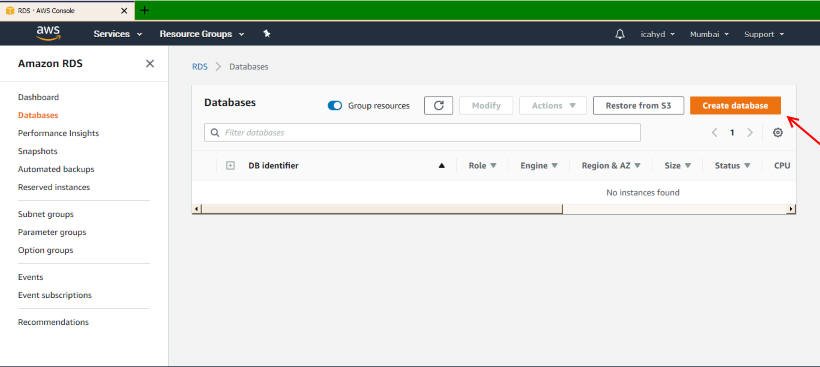Click Create database button
The width and height of the screenshot is (820, 367).
(x=735, y=106)
